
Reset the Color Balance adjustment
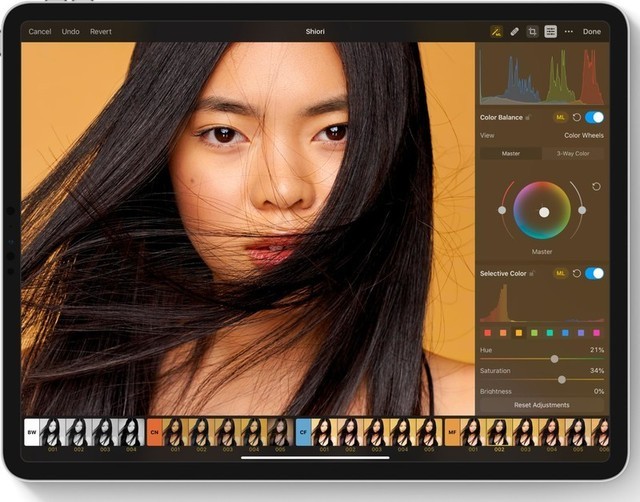pos(577,117)
